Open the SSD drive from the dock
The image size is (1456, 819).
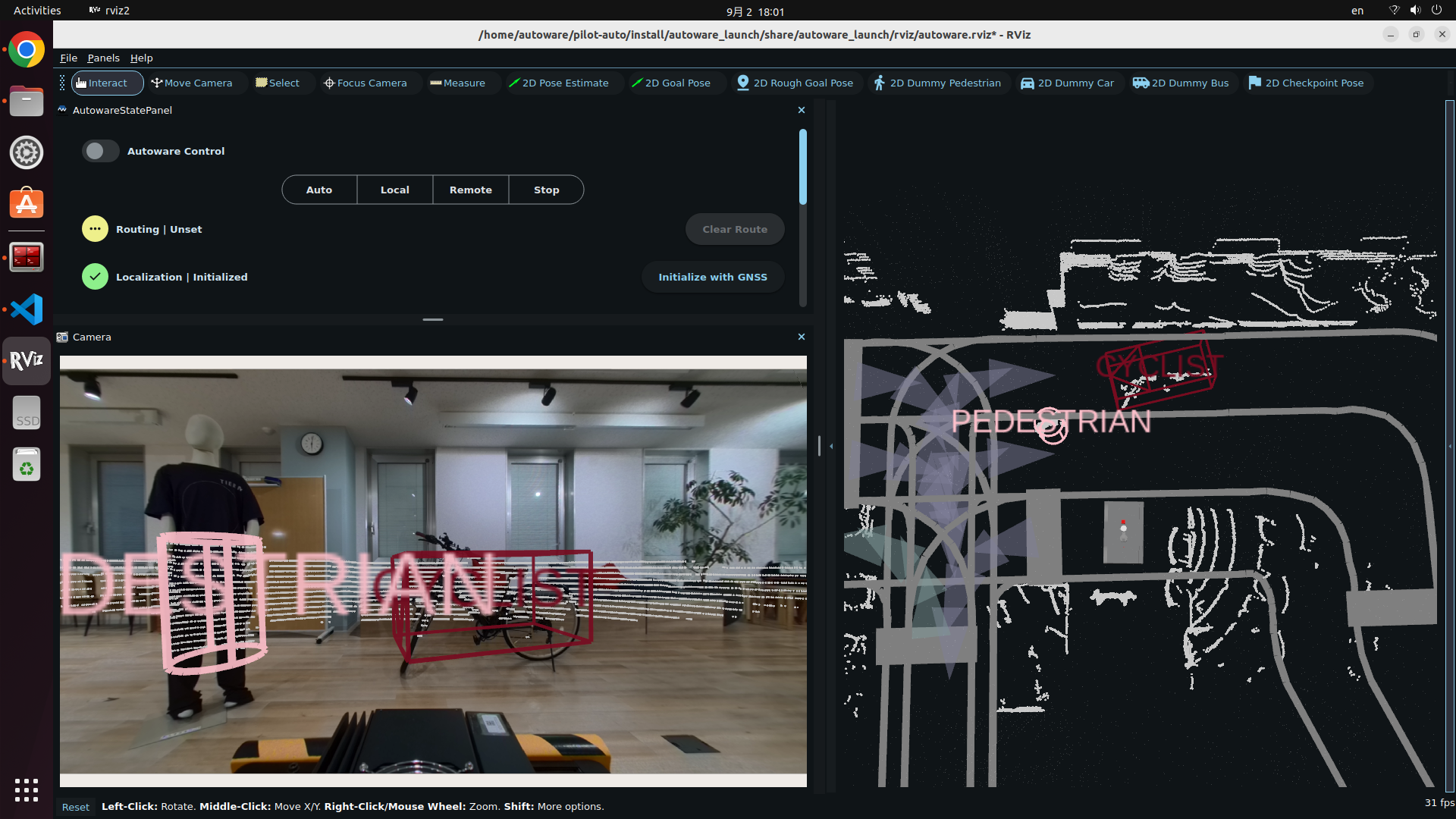coord(27,413)
